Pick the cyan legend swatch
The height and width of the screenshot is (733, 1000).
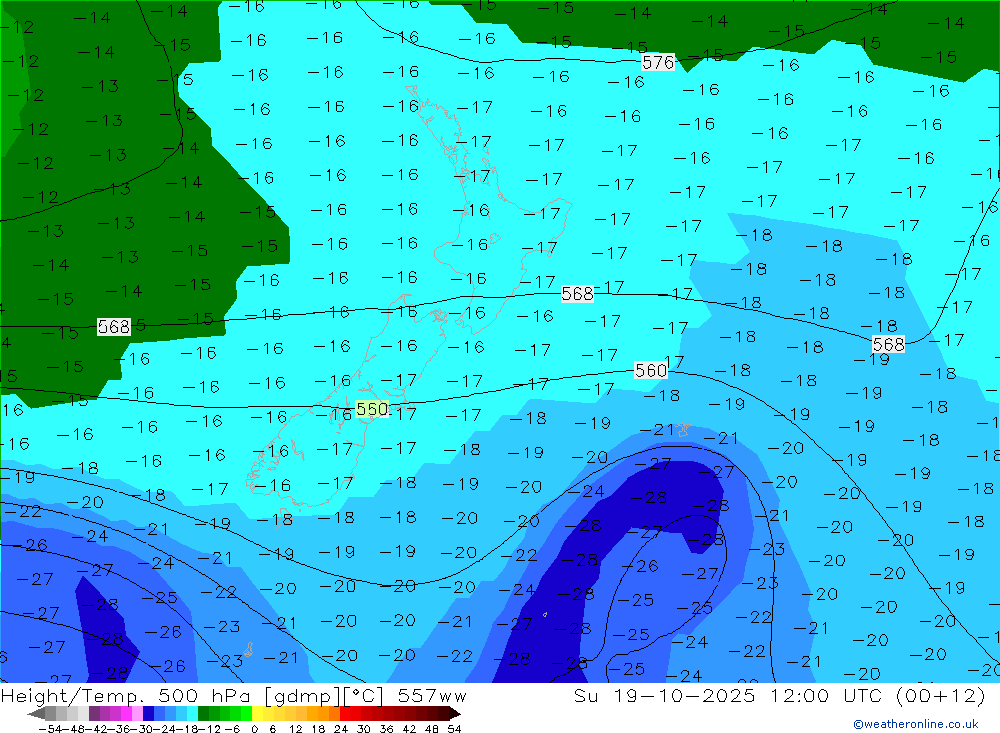pyautogui.click(x=192, y=714)
